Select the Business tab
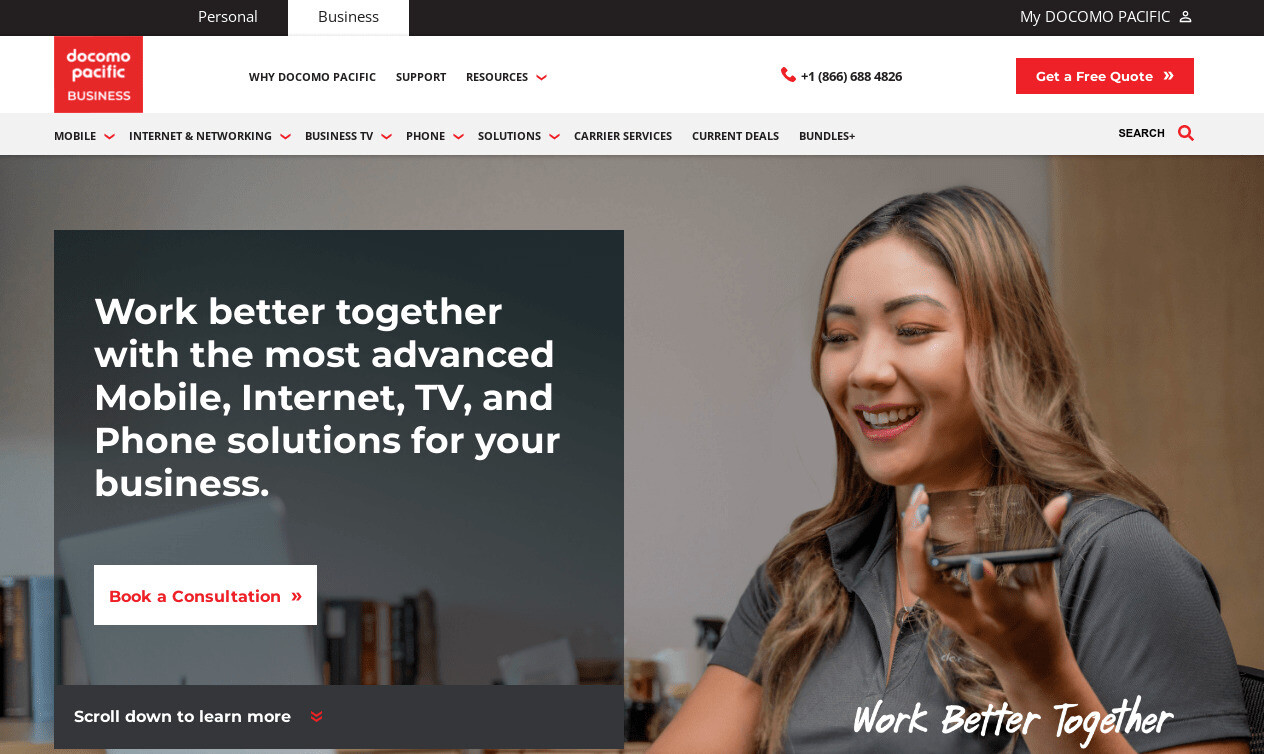Screen dimensions: 1264x754 (x=348, y=17)
